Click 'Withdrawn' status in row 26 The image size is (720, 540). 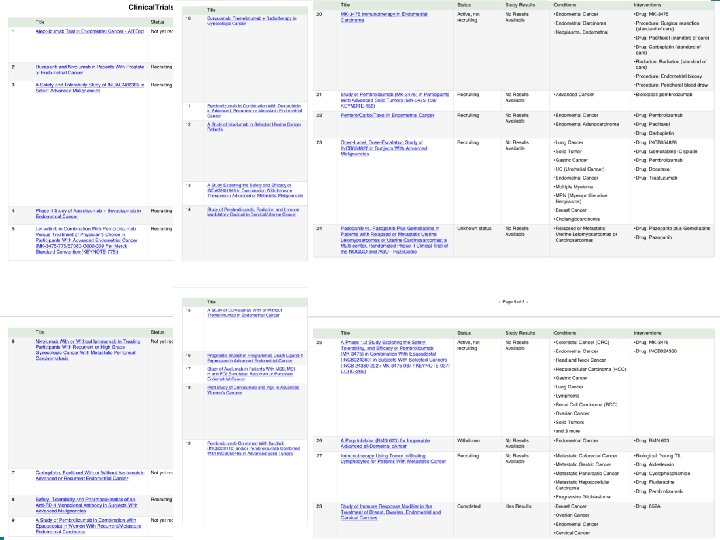[468, 440]
